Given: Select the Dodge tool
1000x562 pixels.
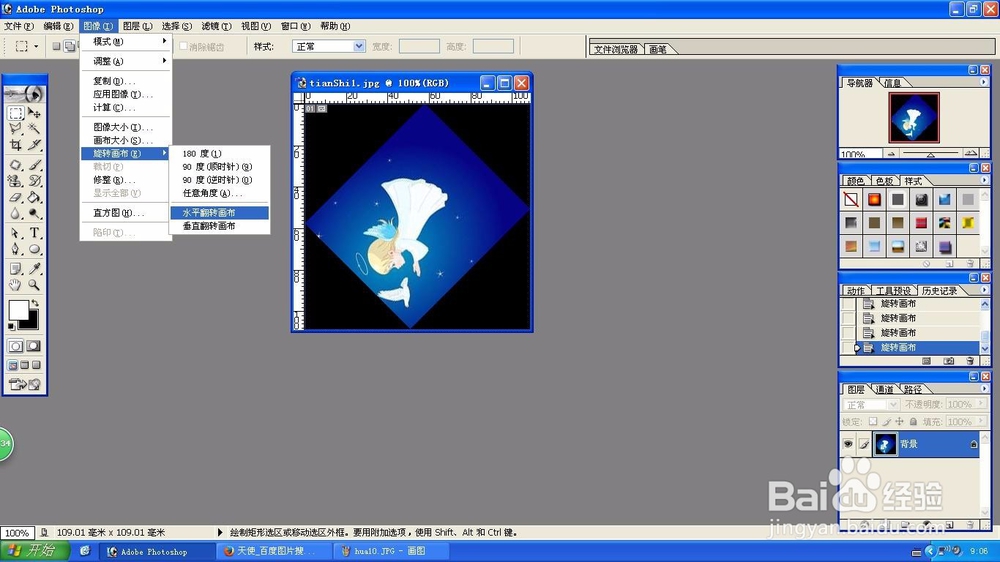Looking at the screenshot, I should [x=34, y=213].
